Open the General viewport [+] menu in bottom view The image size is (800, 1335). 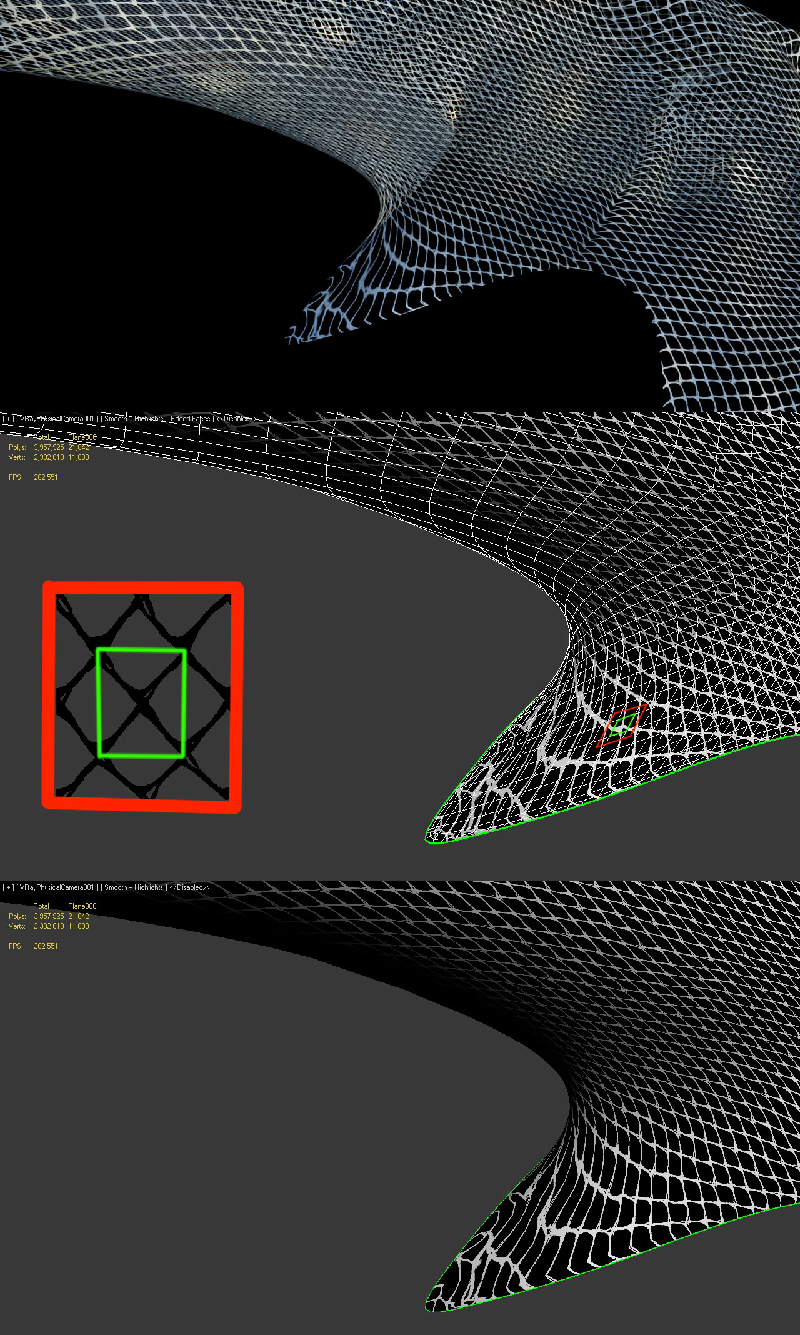pos(8,888)
